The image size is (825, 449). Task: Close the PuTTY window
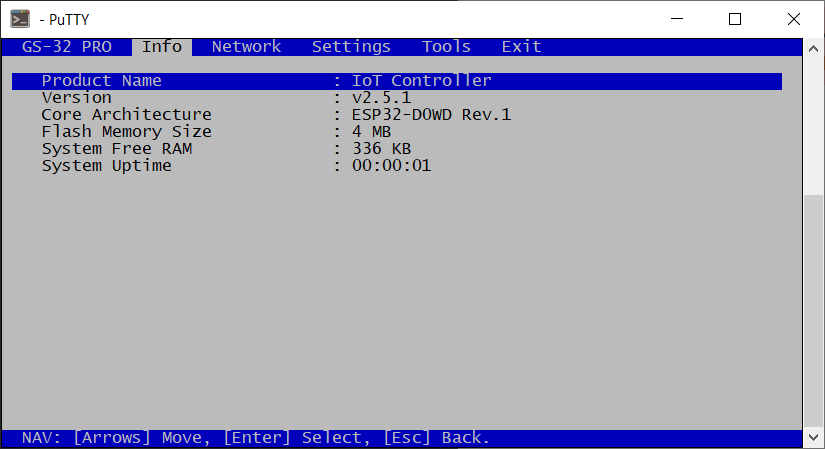click(x=794, y=19)
